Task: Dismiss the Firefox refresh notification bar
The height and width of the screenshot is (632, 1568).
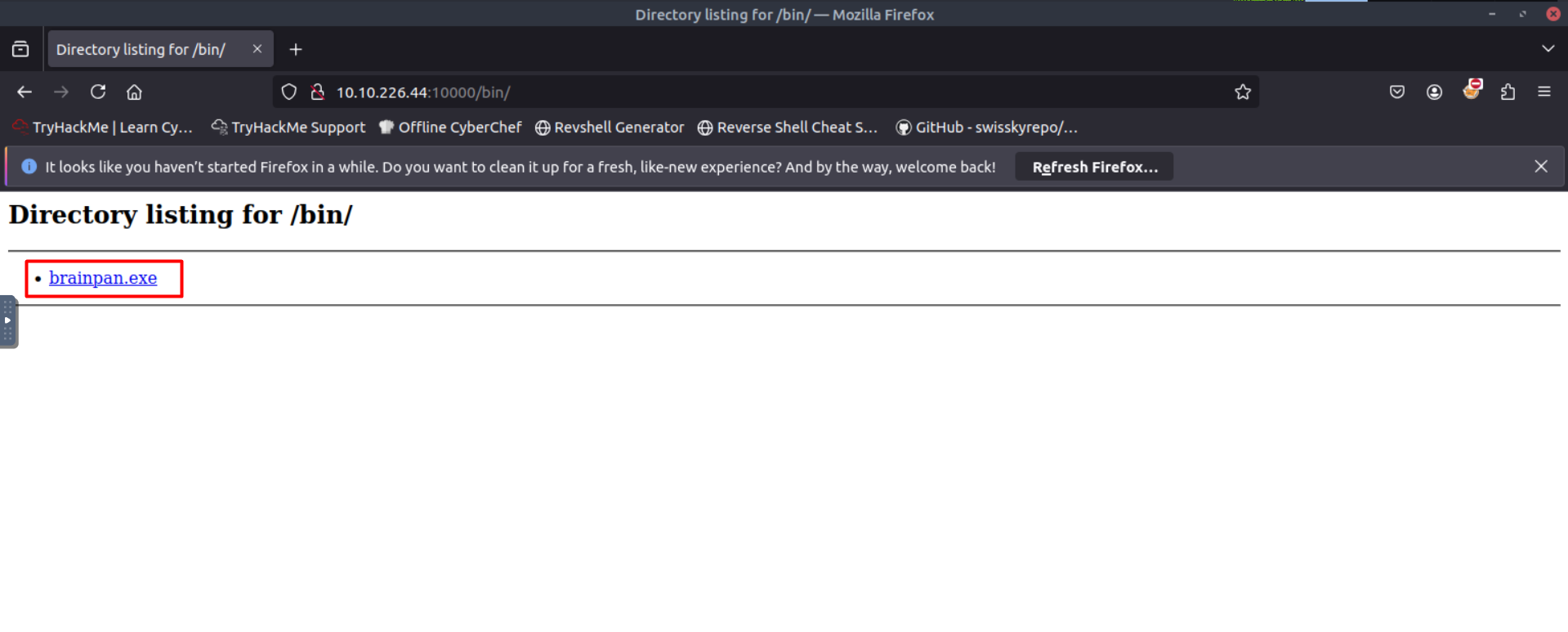Action: click(1540, 167)
